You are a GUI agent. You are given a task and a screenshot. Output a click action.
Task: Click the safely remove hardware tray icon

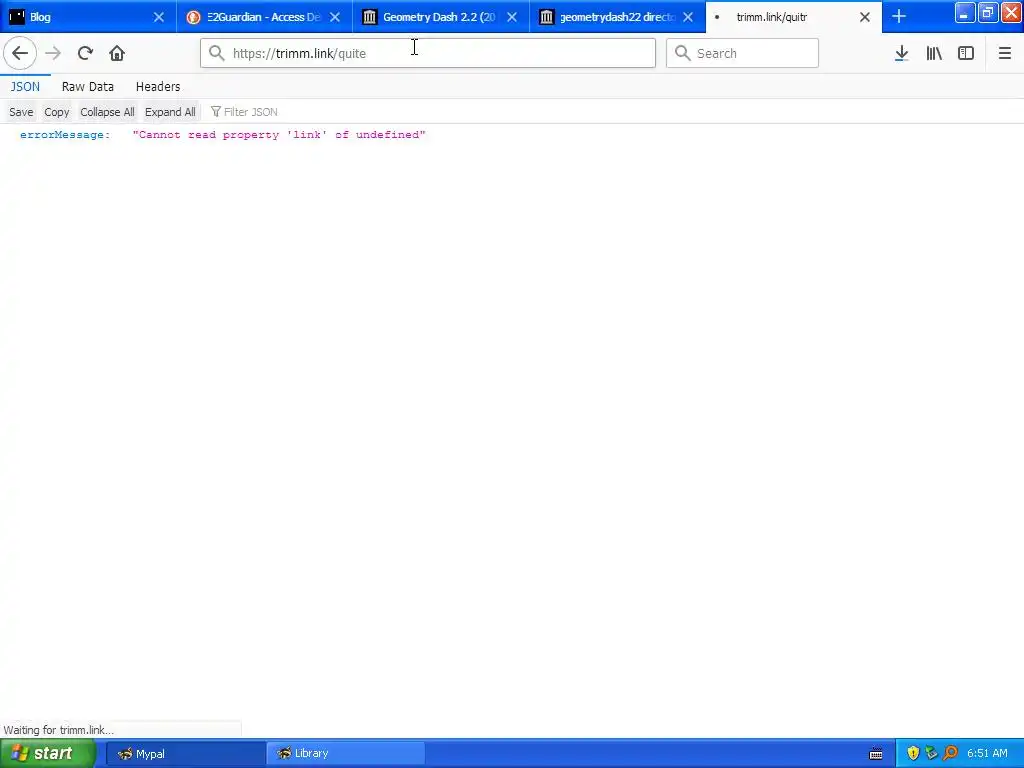tap(932, 753)
